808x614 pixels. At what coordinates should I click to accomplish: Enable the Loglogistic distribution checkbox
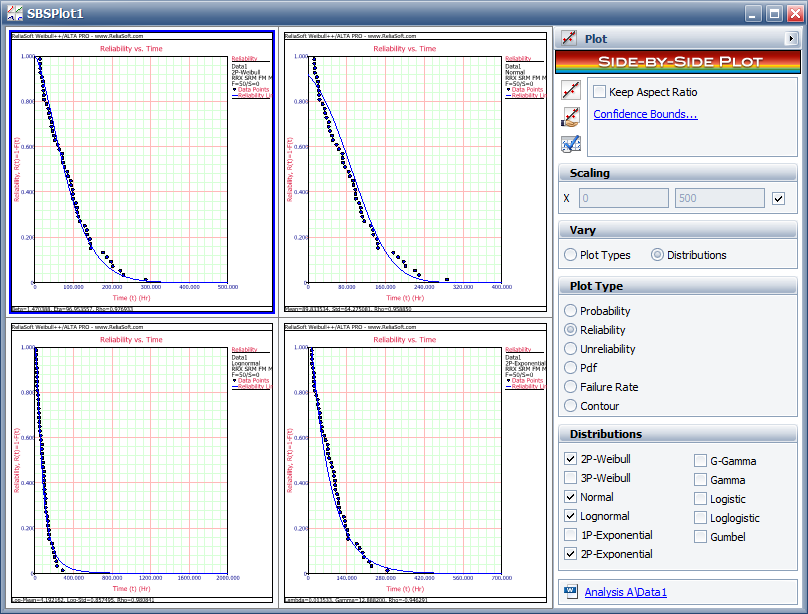701,518
